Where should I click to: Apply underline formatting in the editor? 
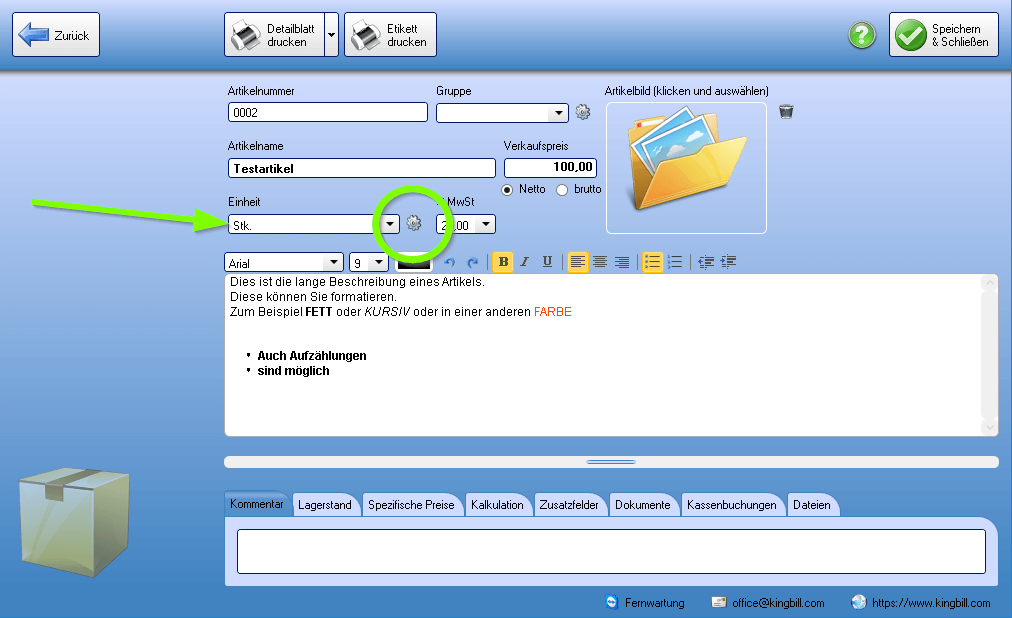click(547, 262)
